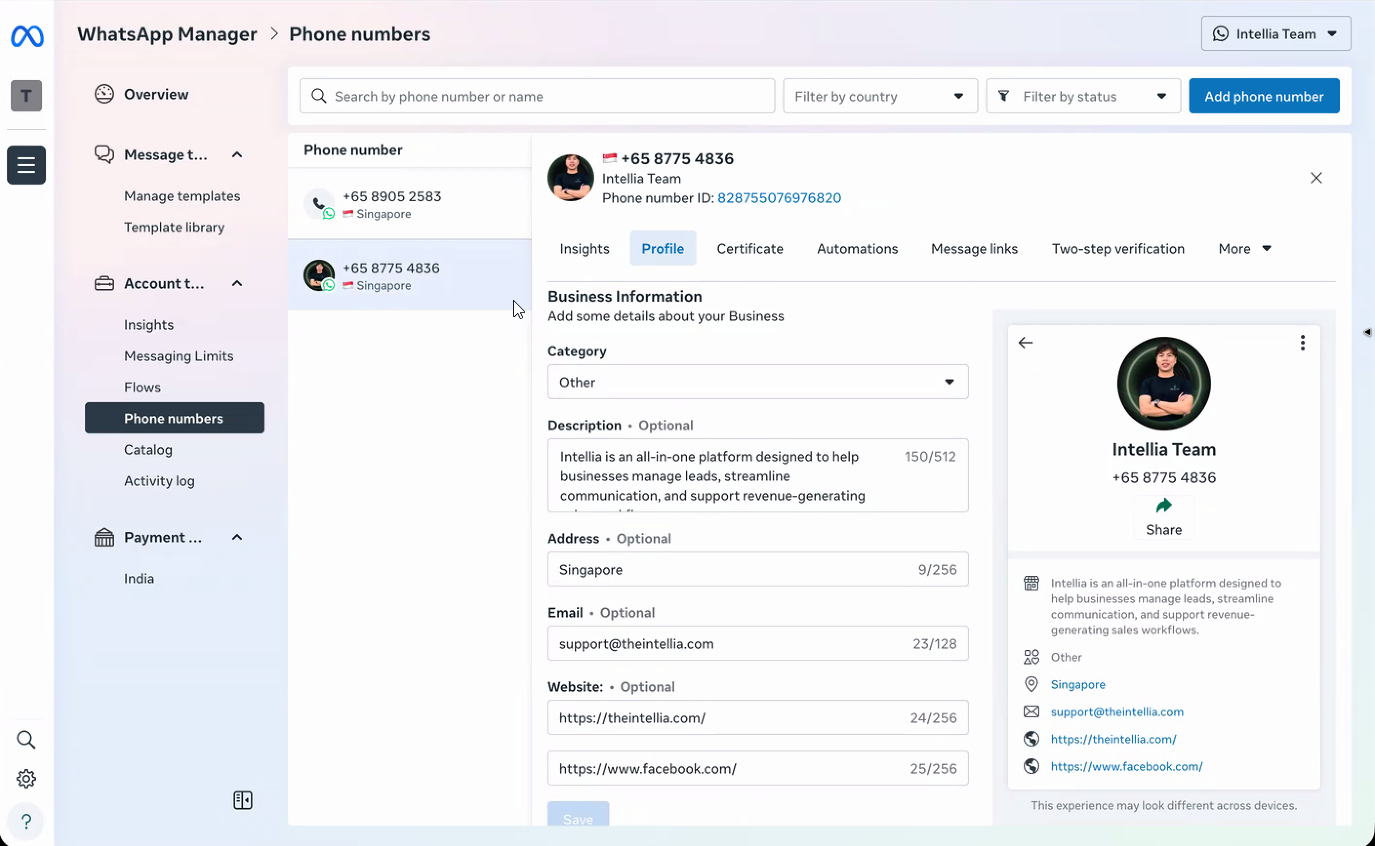Collapse the Message templates section
This screenshot has width=1375, height=846.
237,155
